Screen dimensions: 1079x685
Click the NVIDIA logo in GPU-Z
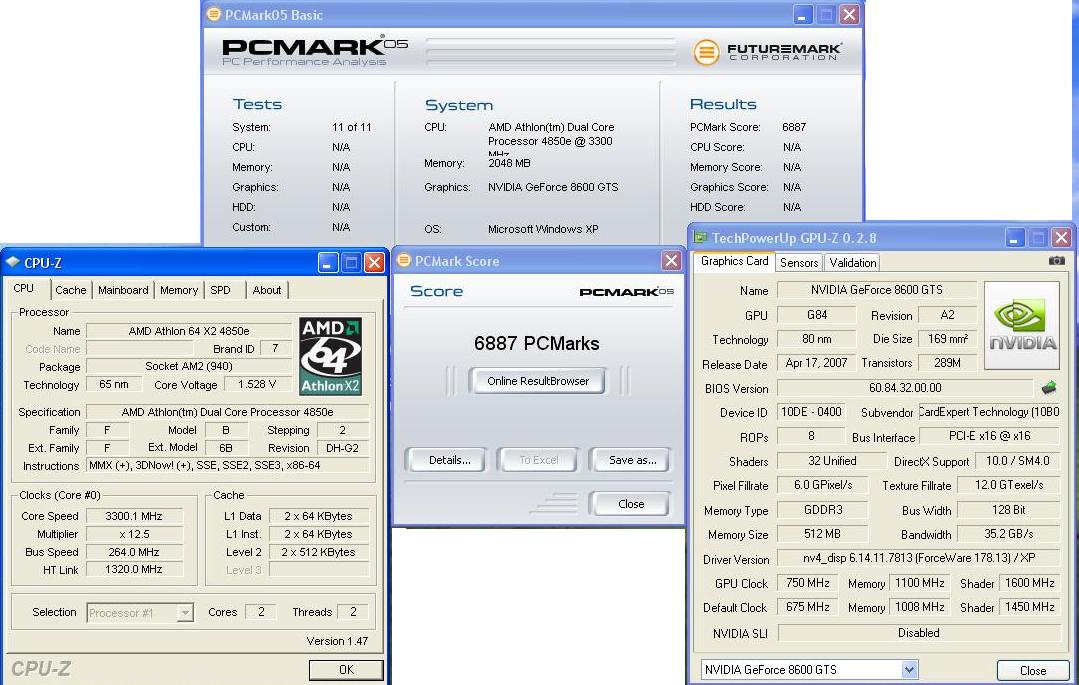(1022, 327)
